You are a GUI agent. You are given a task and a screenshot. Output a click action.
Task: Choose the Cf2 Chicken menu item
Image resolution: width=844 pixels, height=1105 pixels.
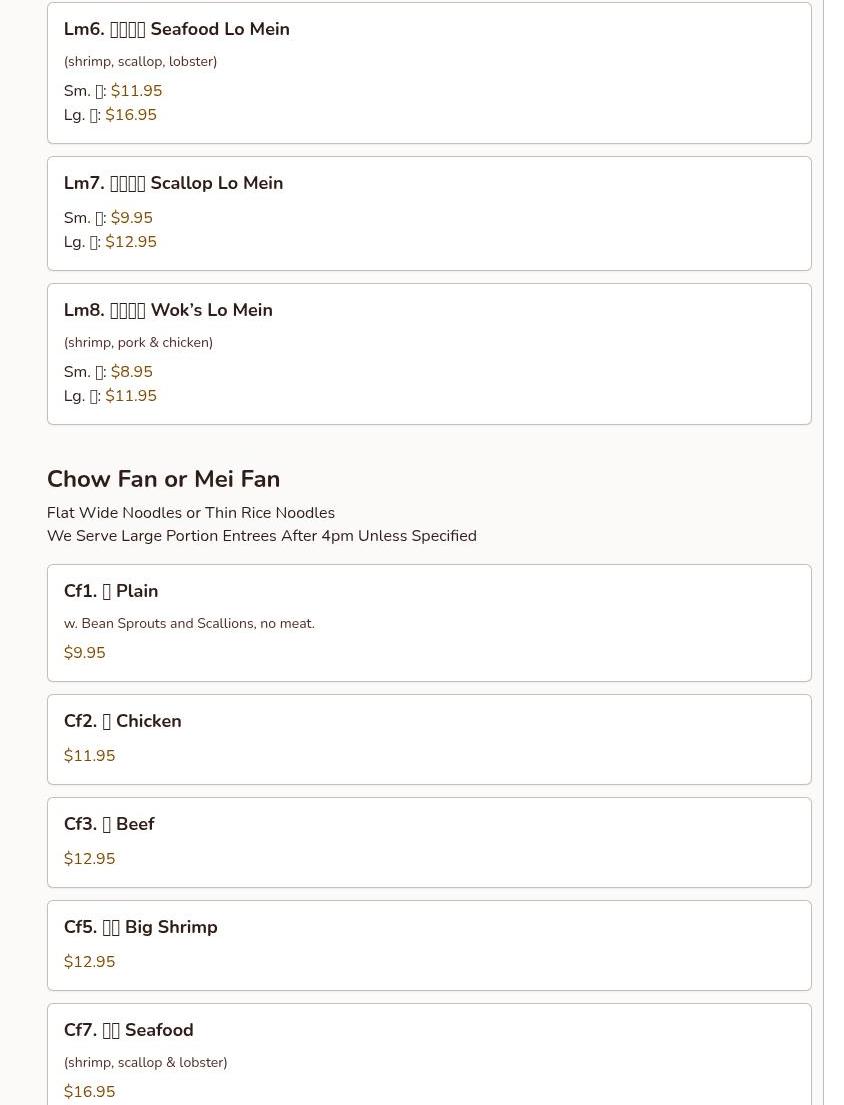click(123, 722)
